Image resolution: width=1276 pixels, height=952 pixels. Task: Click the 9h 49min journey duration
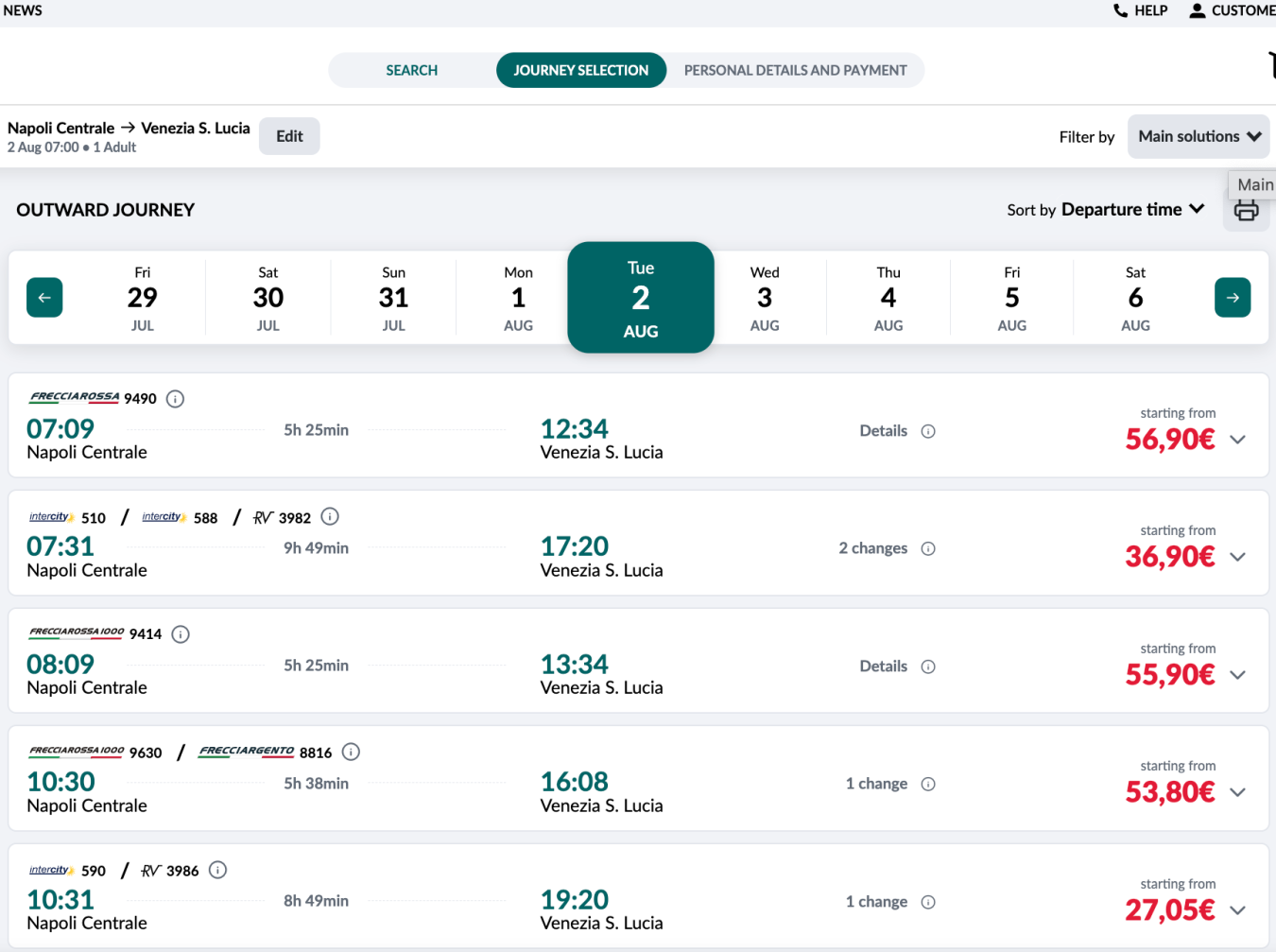[317, 548]
